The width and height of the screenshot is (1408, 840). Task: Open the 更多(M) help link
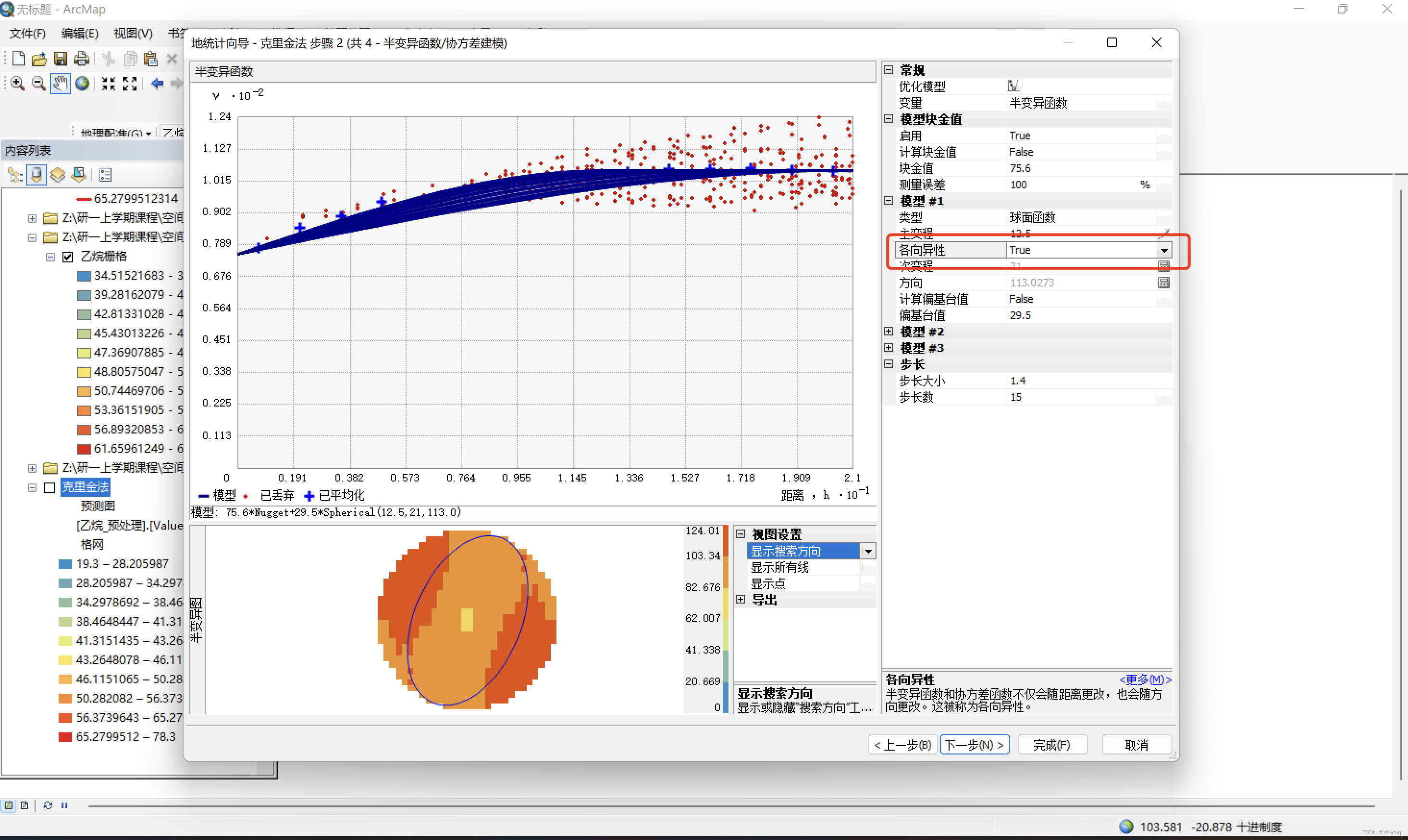pyautogui.click(x=1145, y=679)
